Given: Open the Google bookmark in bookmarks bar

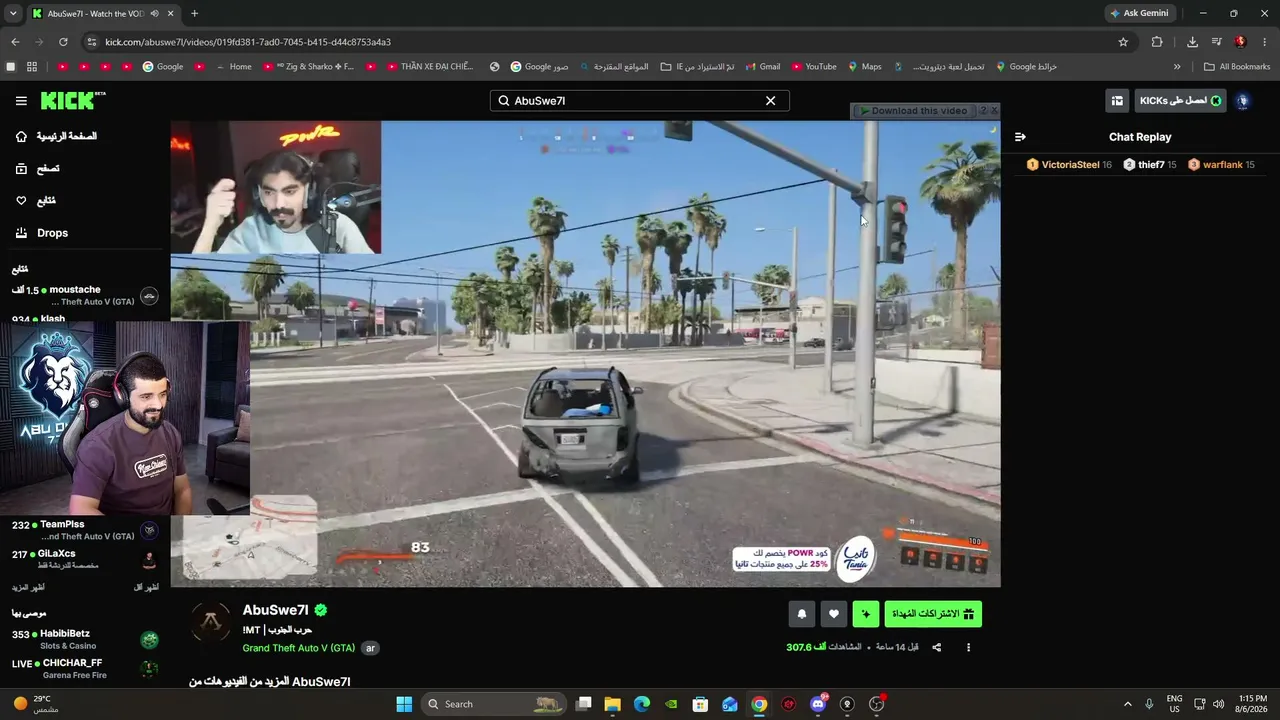Looking at the screenshot, I should point(163,67).
